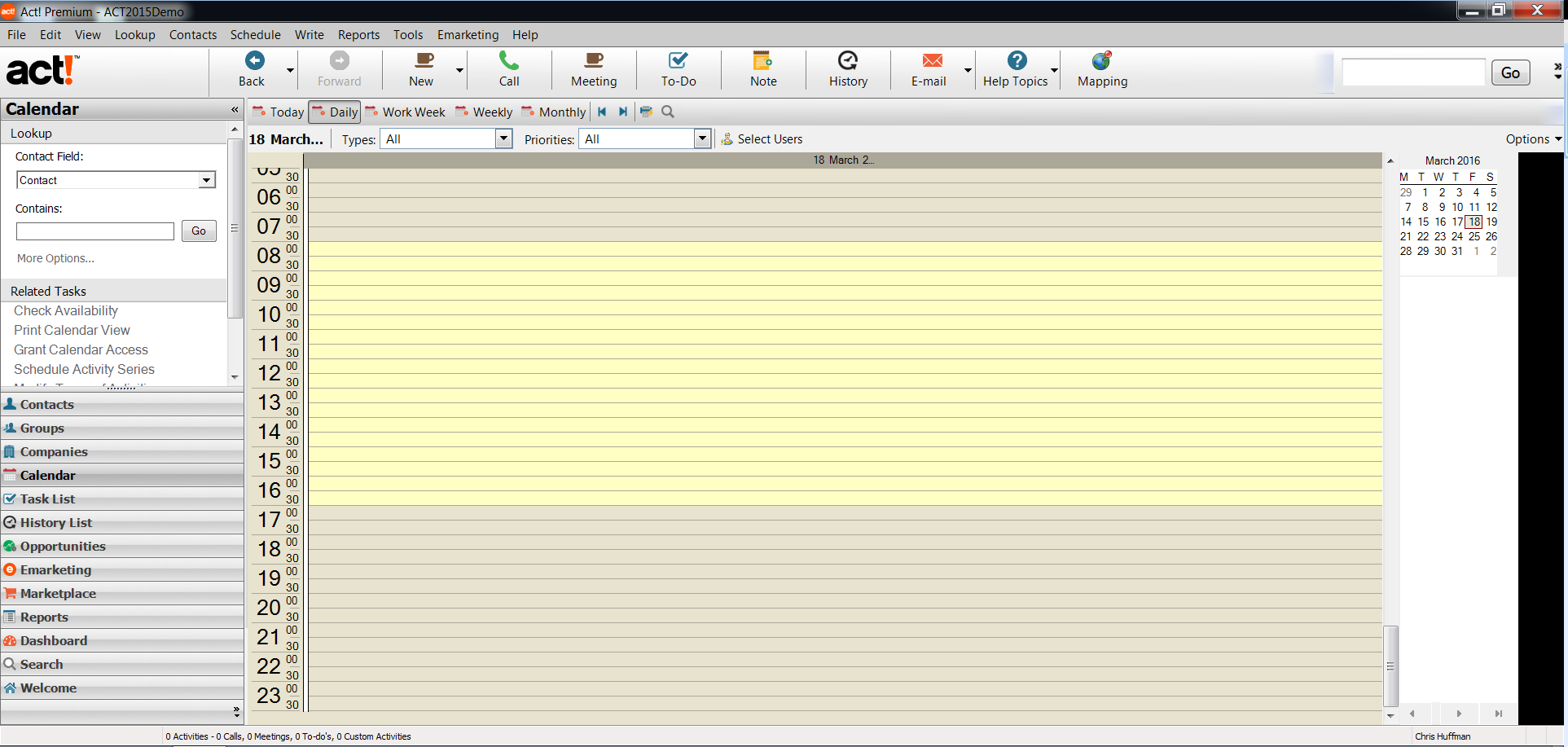This screenshot has height=747, width=1568.
Task: Switch to Monthly calendar view
Action: [554, 112]
